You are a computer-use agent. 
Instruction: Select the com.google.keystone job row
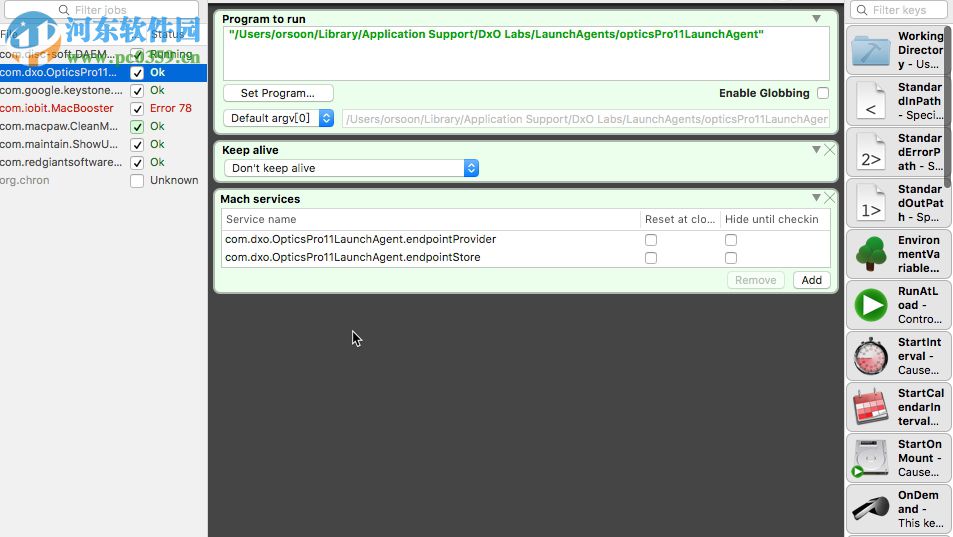(103, 91)
